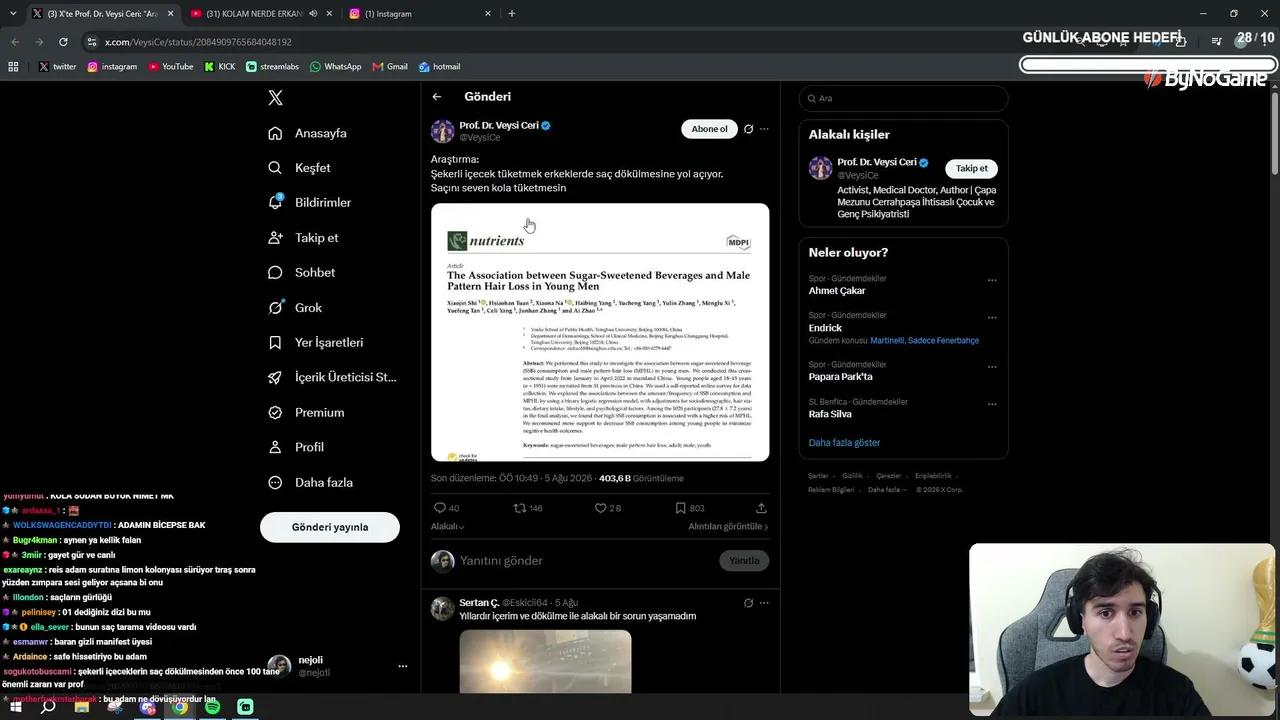The image size is (1280, 720).
Task: Open the instagram bookmark
Action: click(x=112, y=67)
